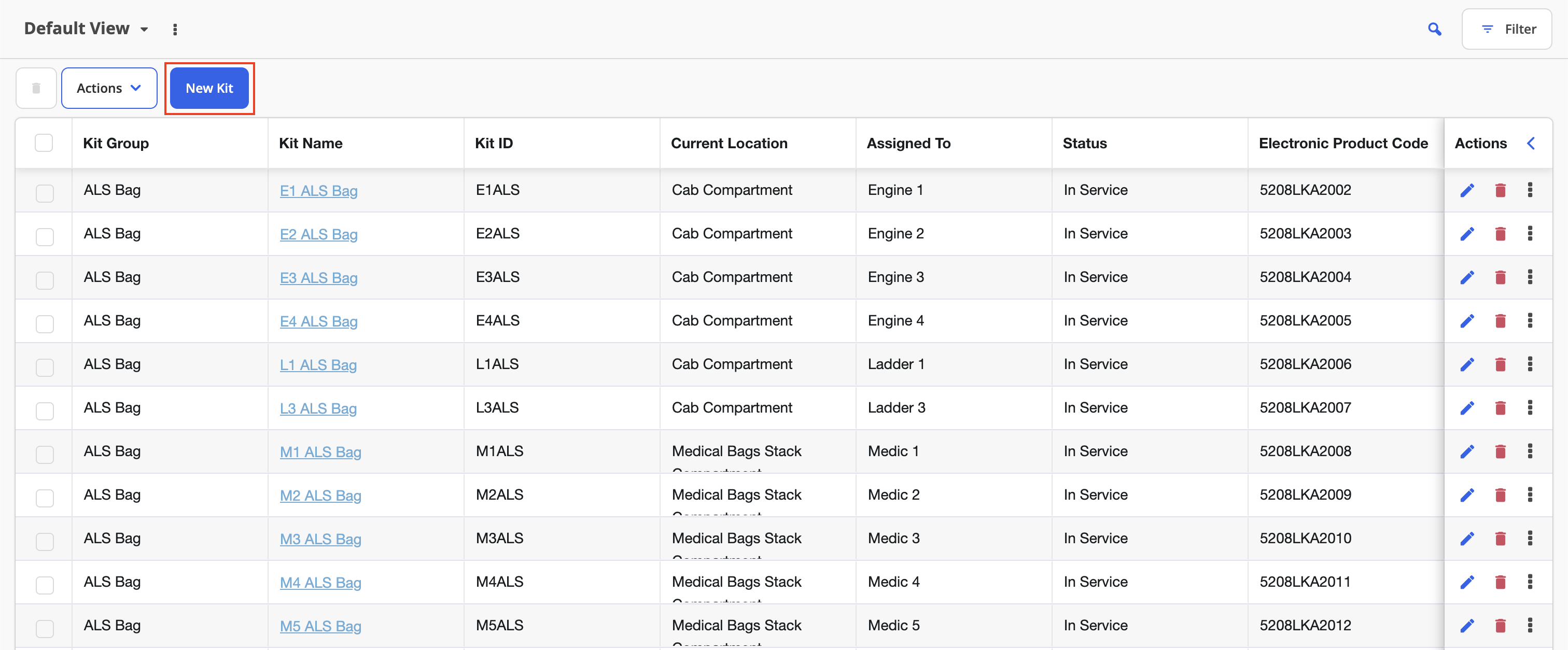
Task: Check the E3 ALS Bag row checkbox
Action: point(45,280)
